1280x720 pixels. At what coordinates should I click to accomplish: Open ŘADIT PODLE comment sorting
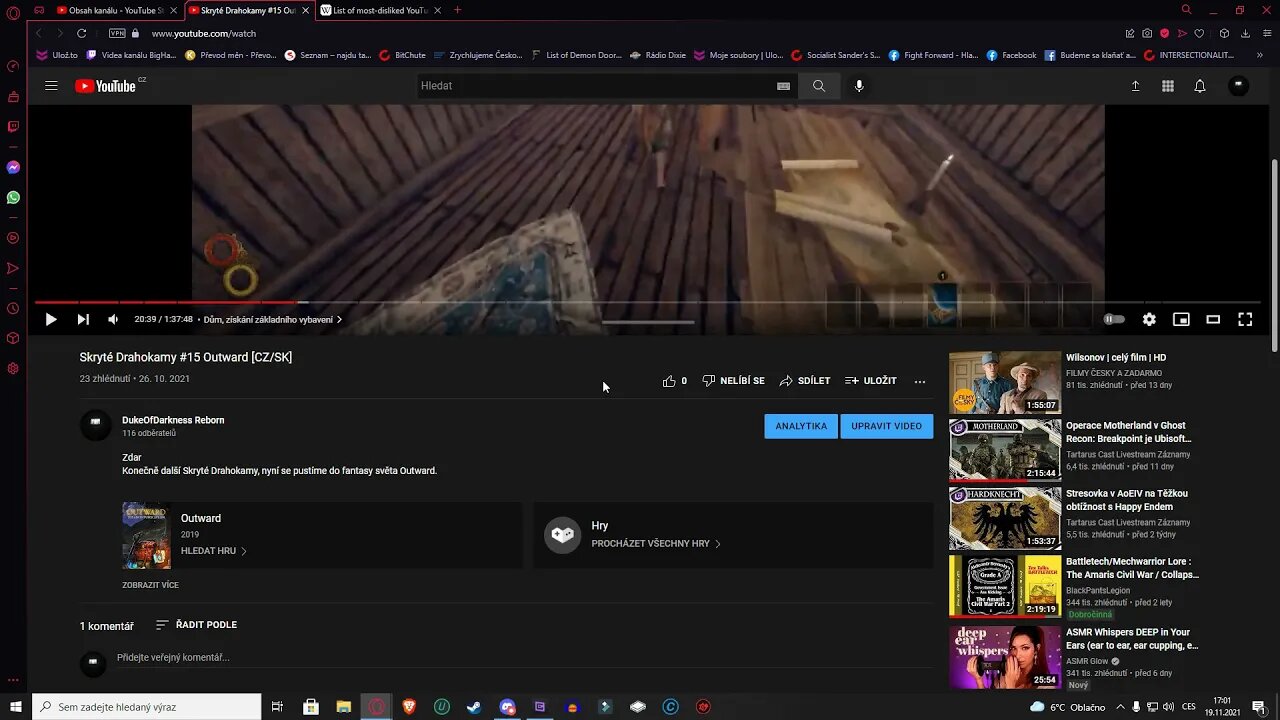(x=196, y=625)
